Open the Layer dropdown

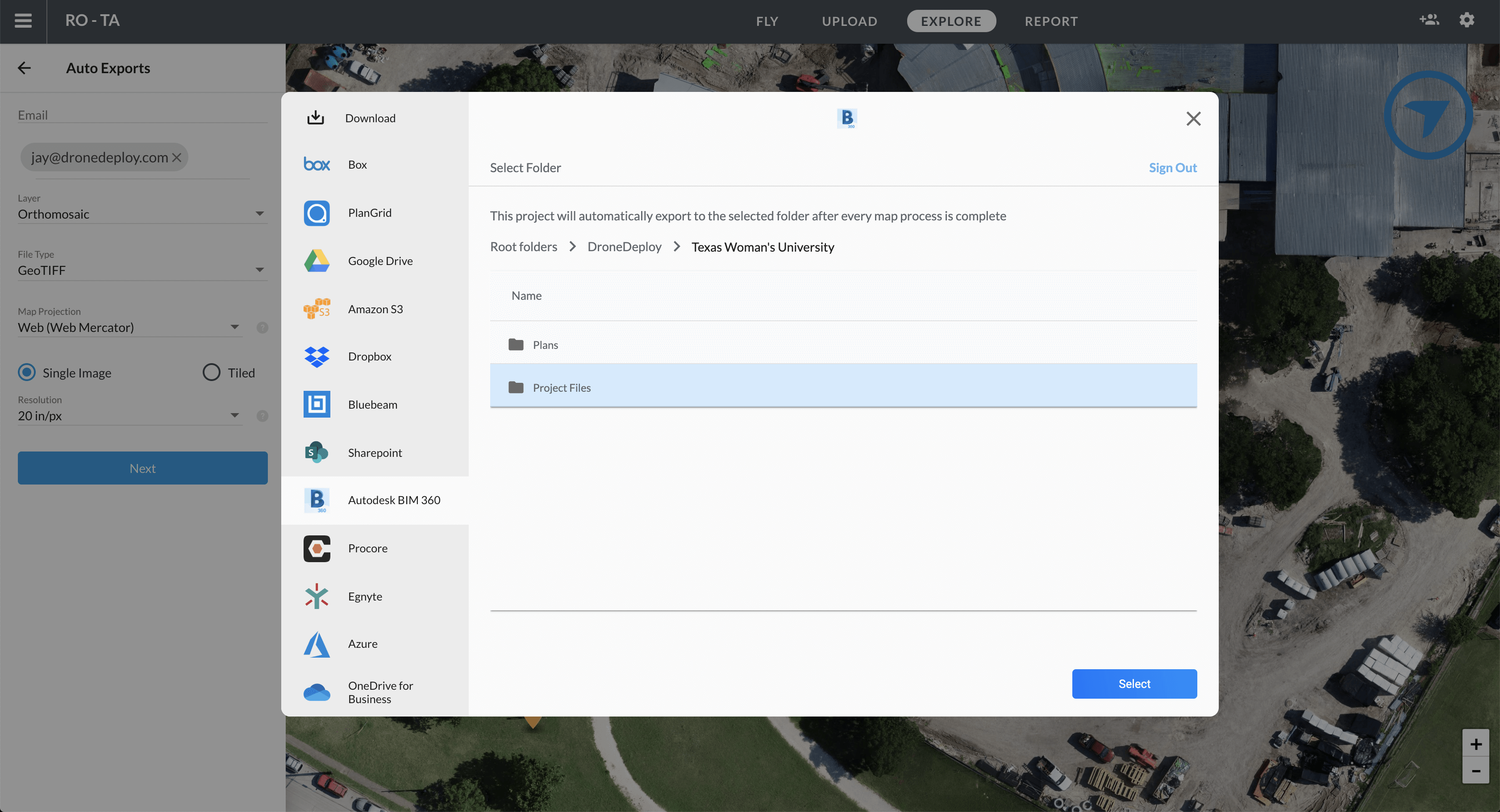142,214
